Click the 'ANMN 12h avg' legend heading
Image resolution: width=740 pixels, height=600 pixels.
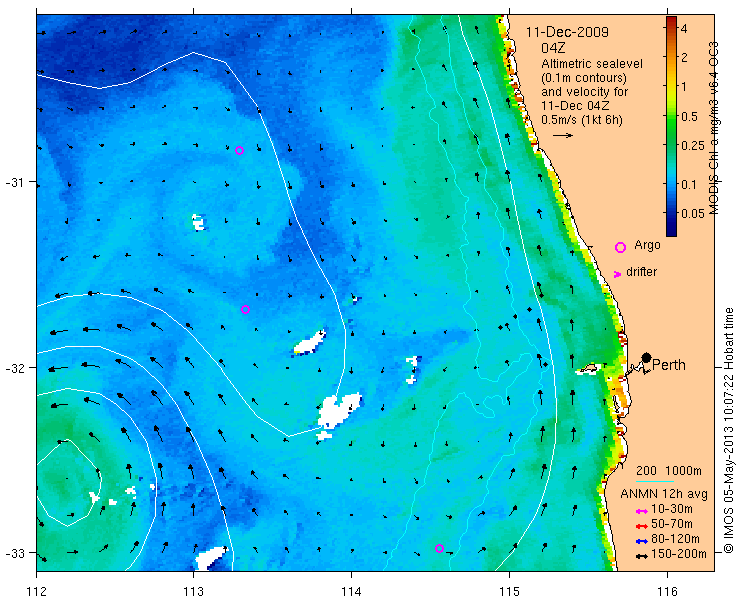664,494
